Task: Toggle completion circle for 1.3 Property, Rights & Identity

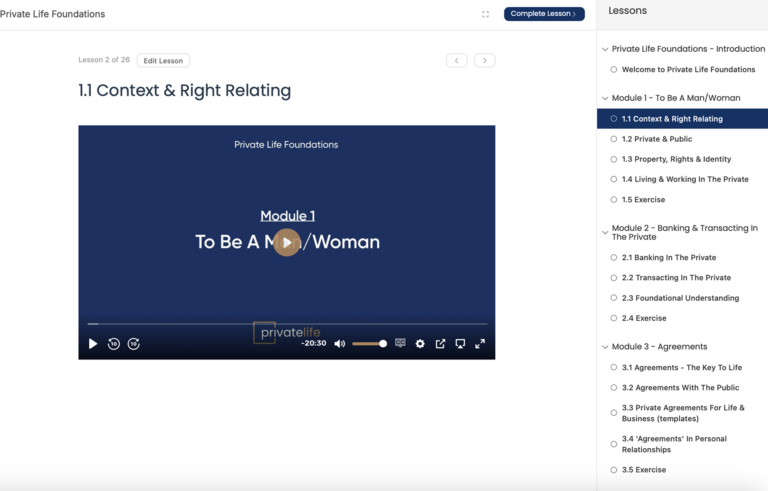Action: 614,159
